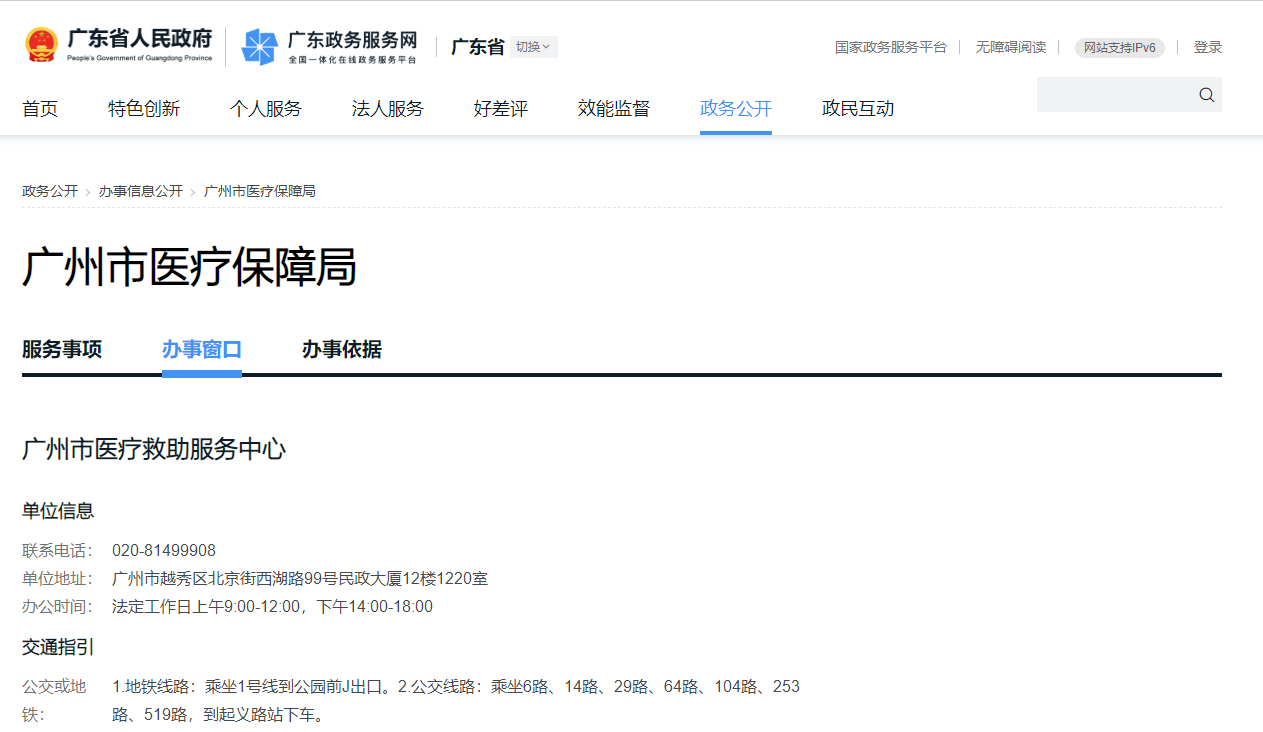Open 无障碍阅读 accessibility mode
The height and width of the screenshot is (732, 1263).
coord(1010,47)
